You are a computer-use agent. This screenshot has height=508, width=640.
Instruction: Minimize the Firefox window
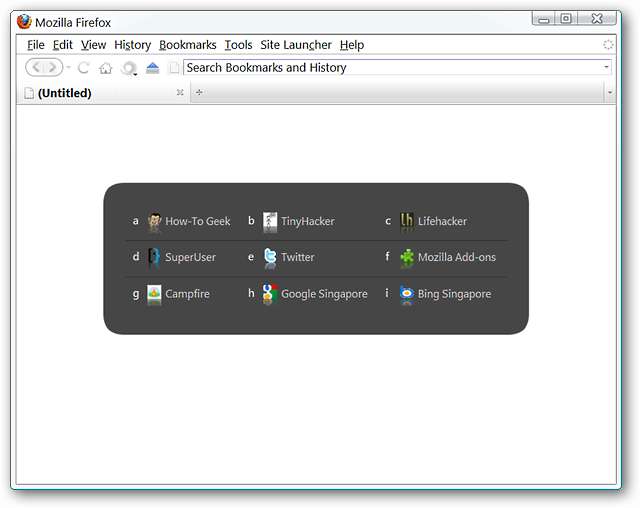(543, 19)
